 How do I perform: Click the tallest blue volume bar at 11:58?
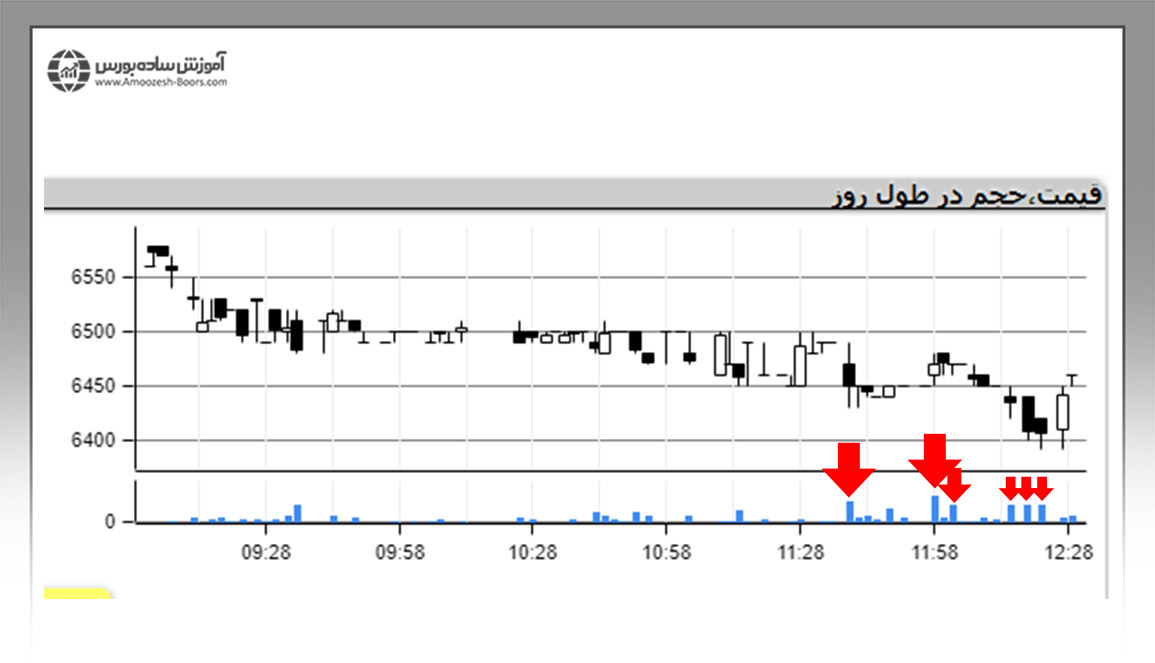point(935,509)
